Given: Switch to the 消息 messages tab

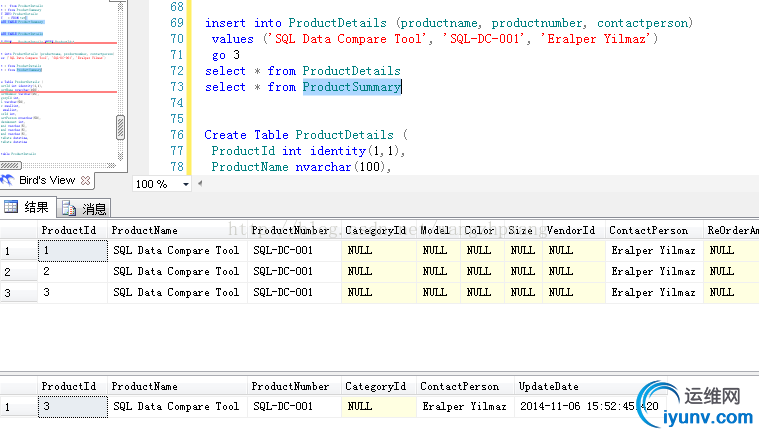Looking at the screenshot, I should [x=84, y=209].
